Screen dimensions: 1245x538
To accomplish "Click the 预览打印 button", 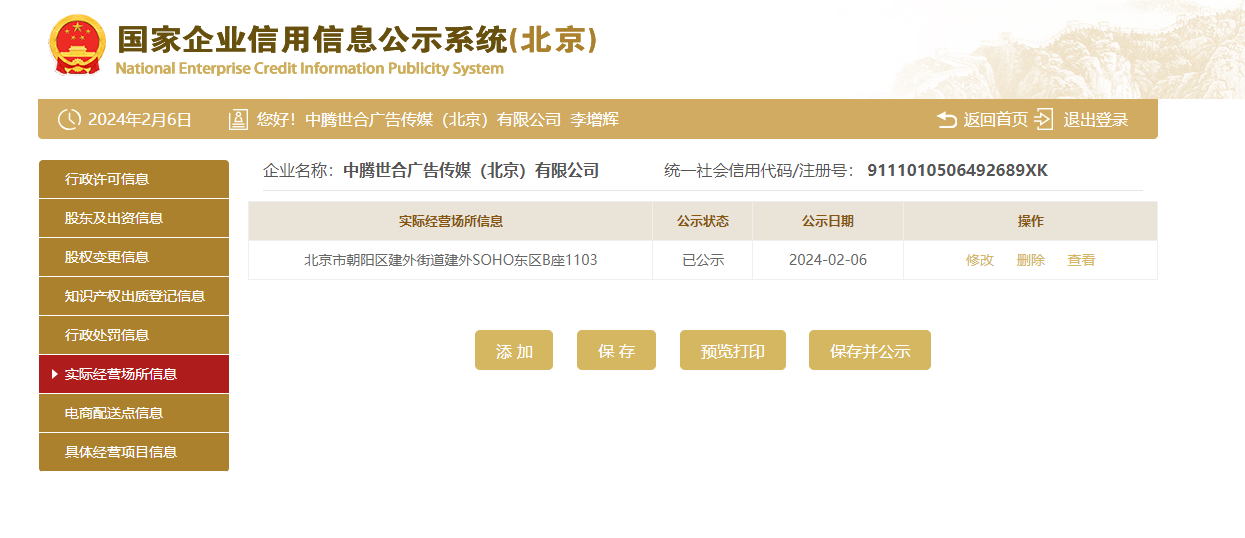I will 733,350.
